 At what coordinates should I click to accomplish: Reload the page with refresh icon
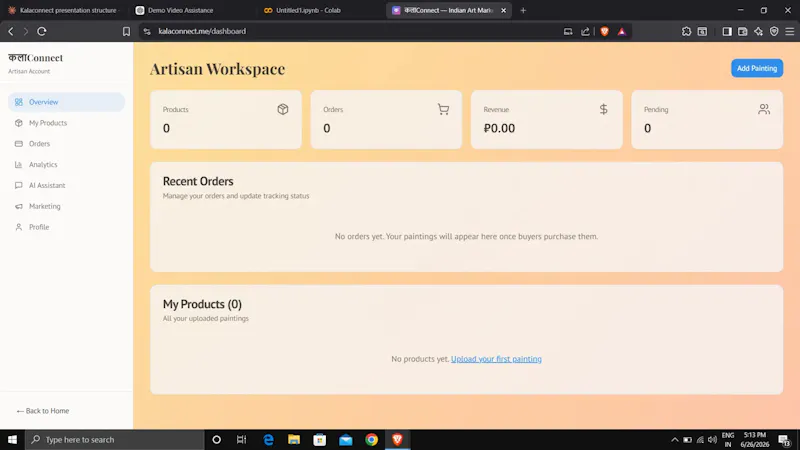pyautogui.click(x=42, y=31)
